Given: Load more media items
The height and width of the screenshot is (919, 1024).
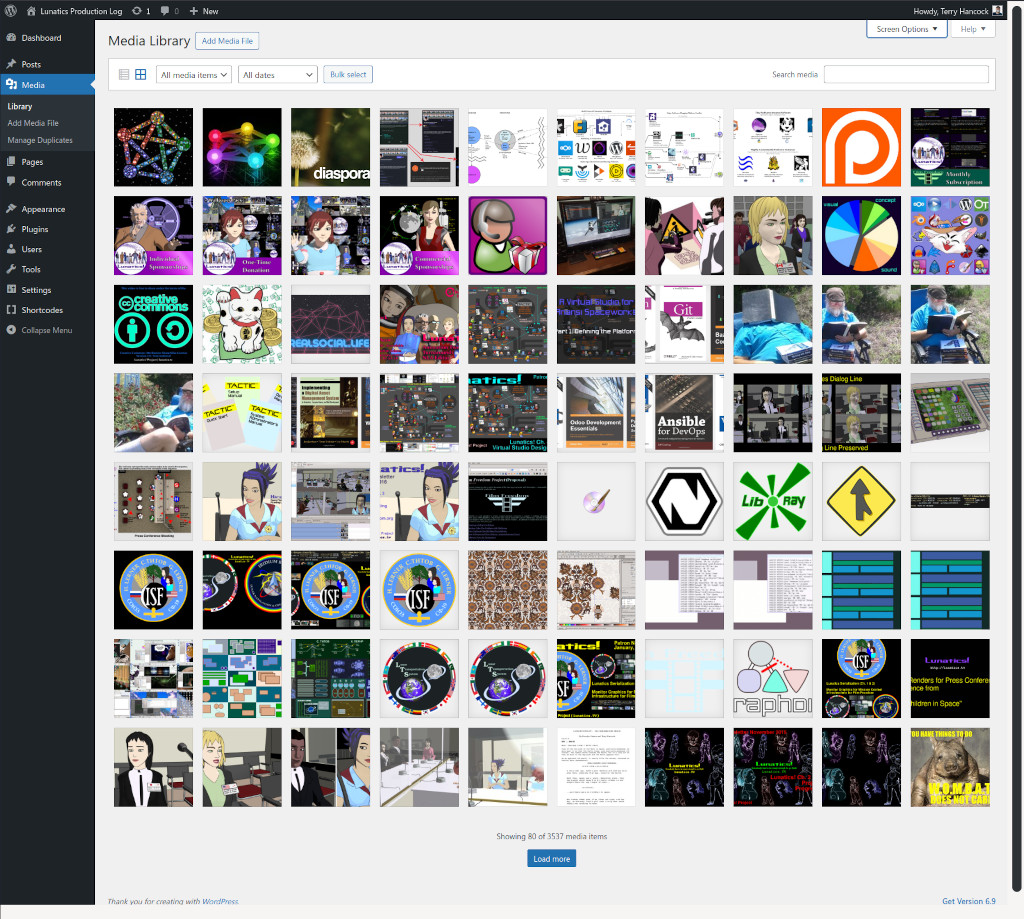Looking at the screenshot, I should [x=551, y=858].
